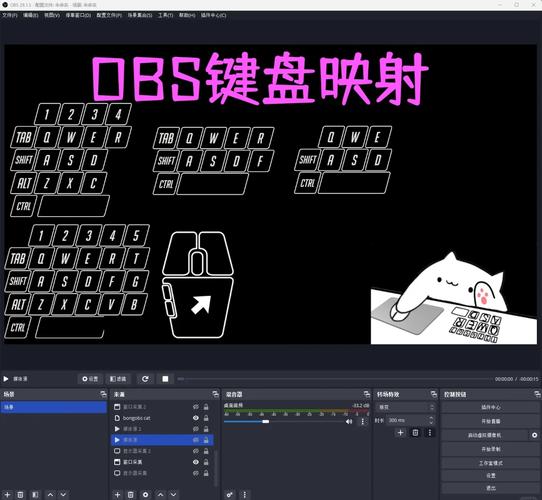Remove transition with the trash icon
Viewport: 542px width, 500px height.
coord(415,433)
